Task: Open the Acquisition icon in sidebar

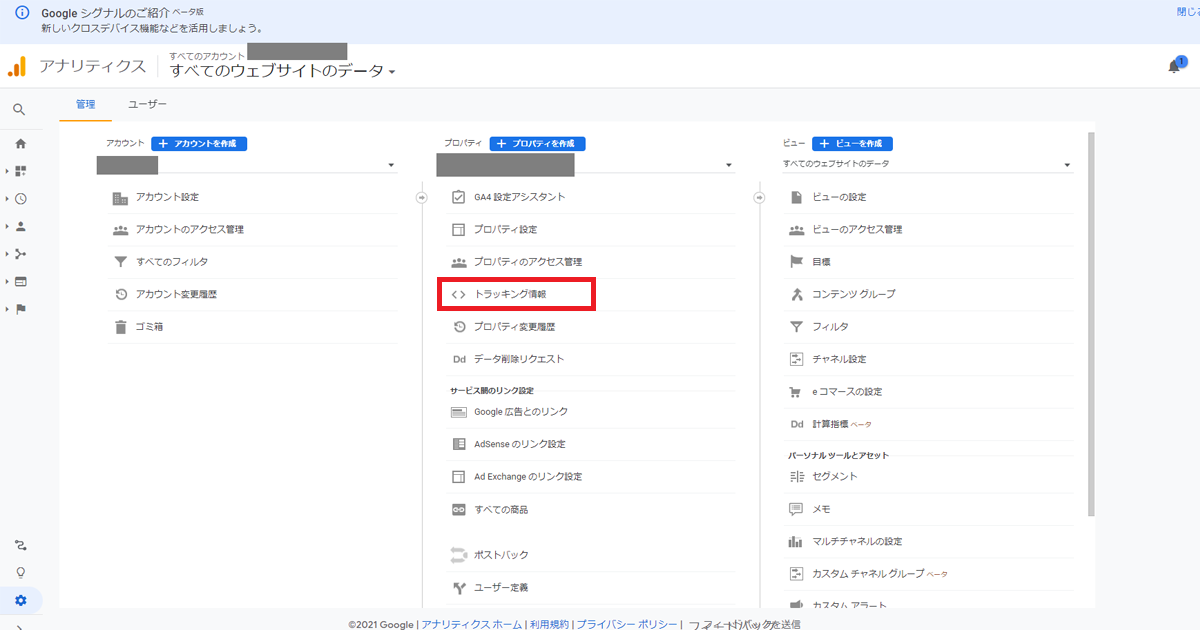Action: click(x=20, y=254)
